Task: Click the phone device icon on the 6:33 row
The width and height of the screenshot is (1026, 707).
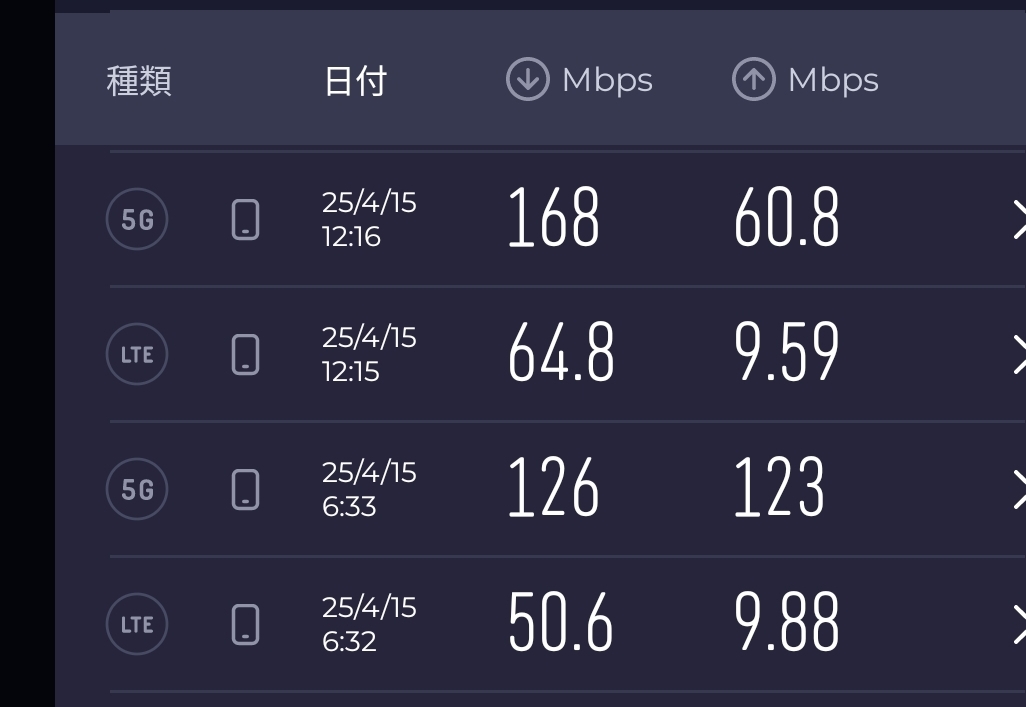Action: [245, 489]
